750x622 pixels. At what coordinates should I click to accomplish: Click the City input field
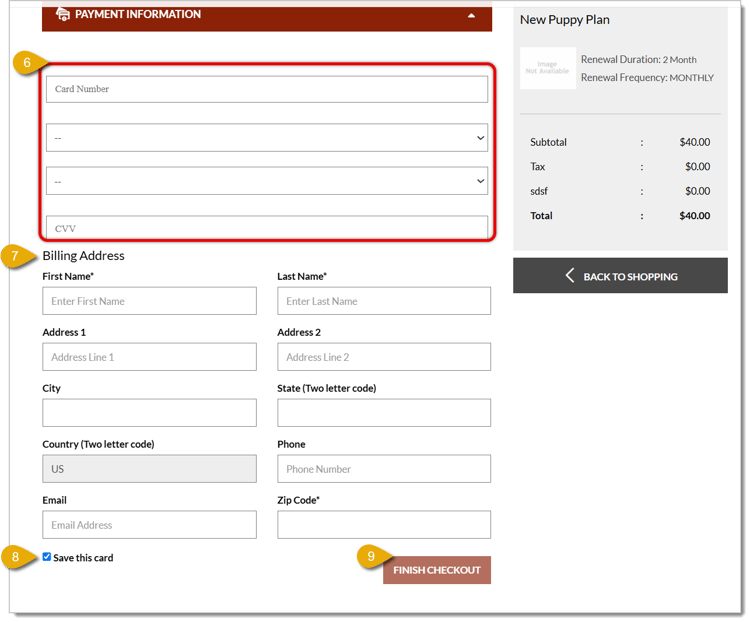pos(149,413)
